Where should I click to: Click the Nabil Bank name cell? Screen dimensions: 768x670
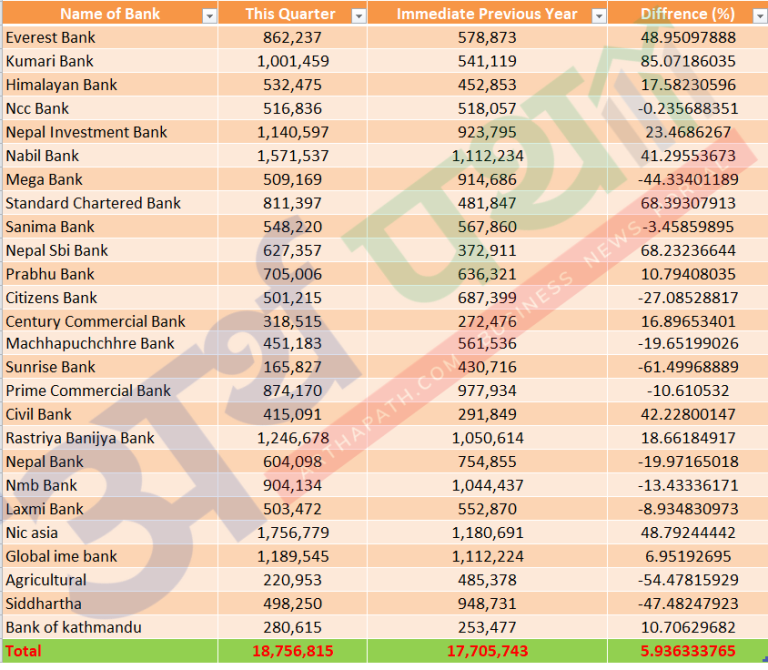(x=110, y=156)
